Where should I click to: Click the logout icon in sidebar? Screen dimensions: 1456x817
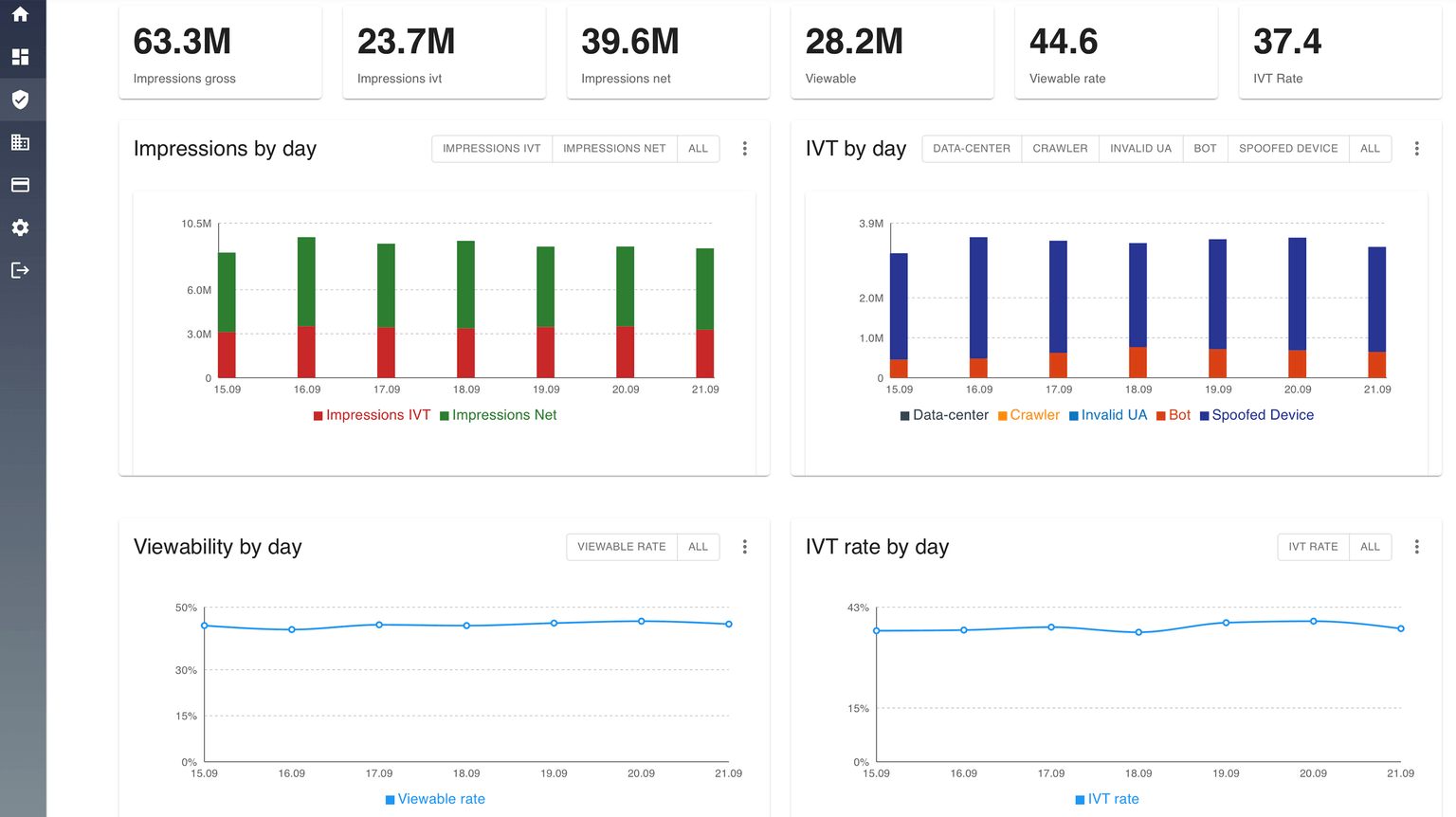tap(20, 270)
